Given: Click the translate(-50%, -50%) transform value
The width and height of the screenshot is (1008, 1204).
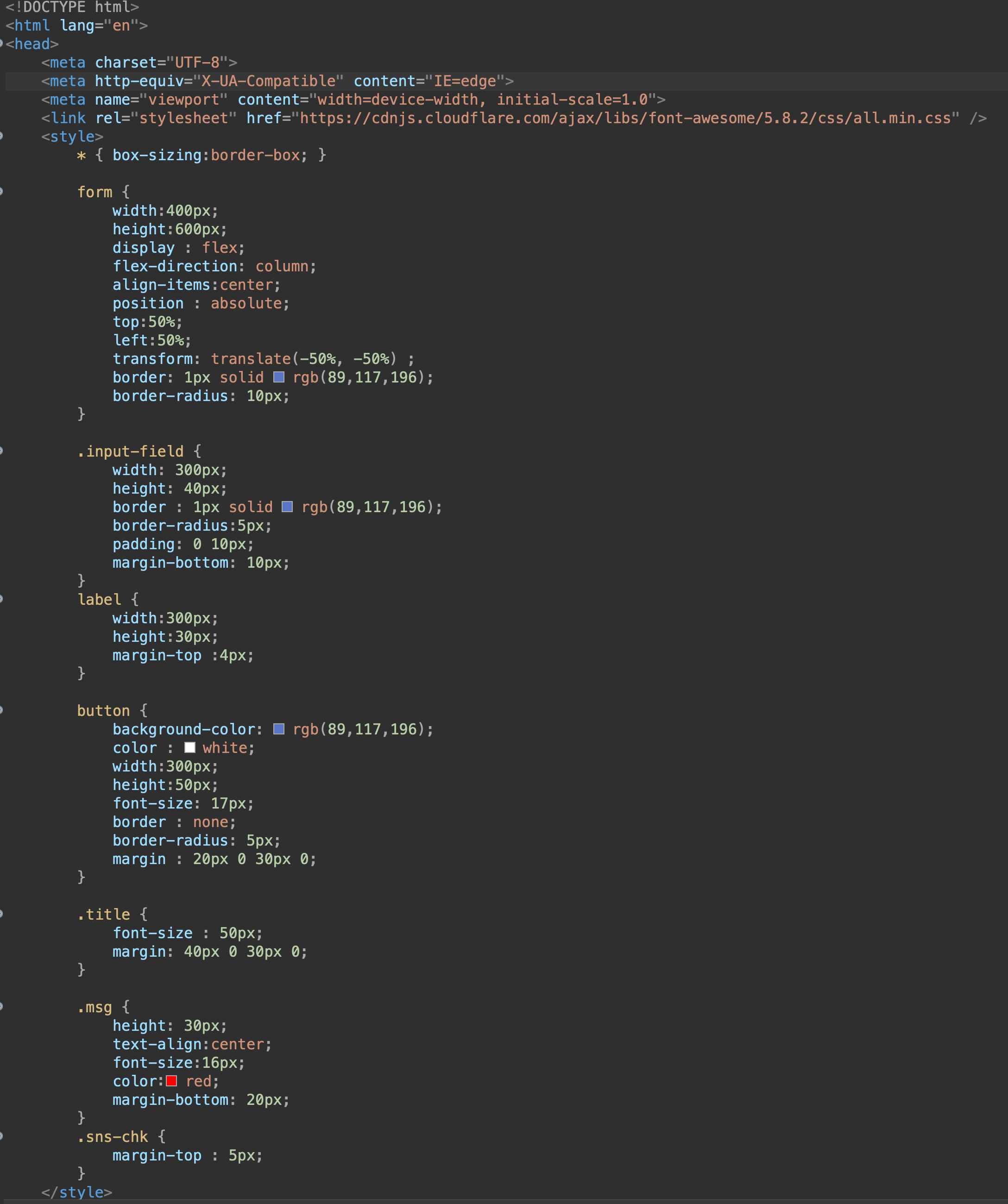Looking at the screenshot, I should 303,359.
